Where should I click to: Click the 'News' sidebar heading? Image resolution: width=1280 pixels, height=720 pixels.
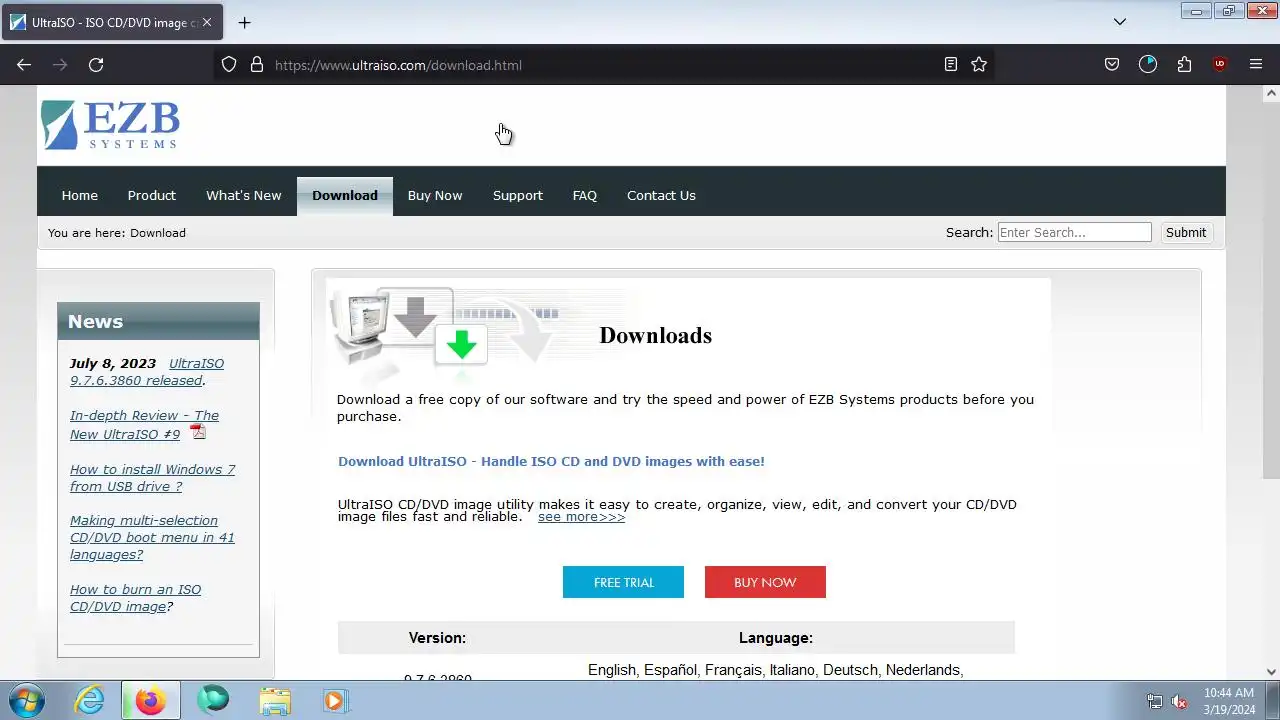[95, 321]
